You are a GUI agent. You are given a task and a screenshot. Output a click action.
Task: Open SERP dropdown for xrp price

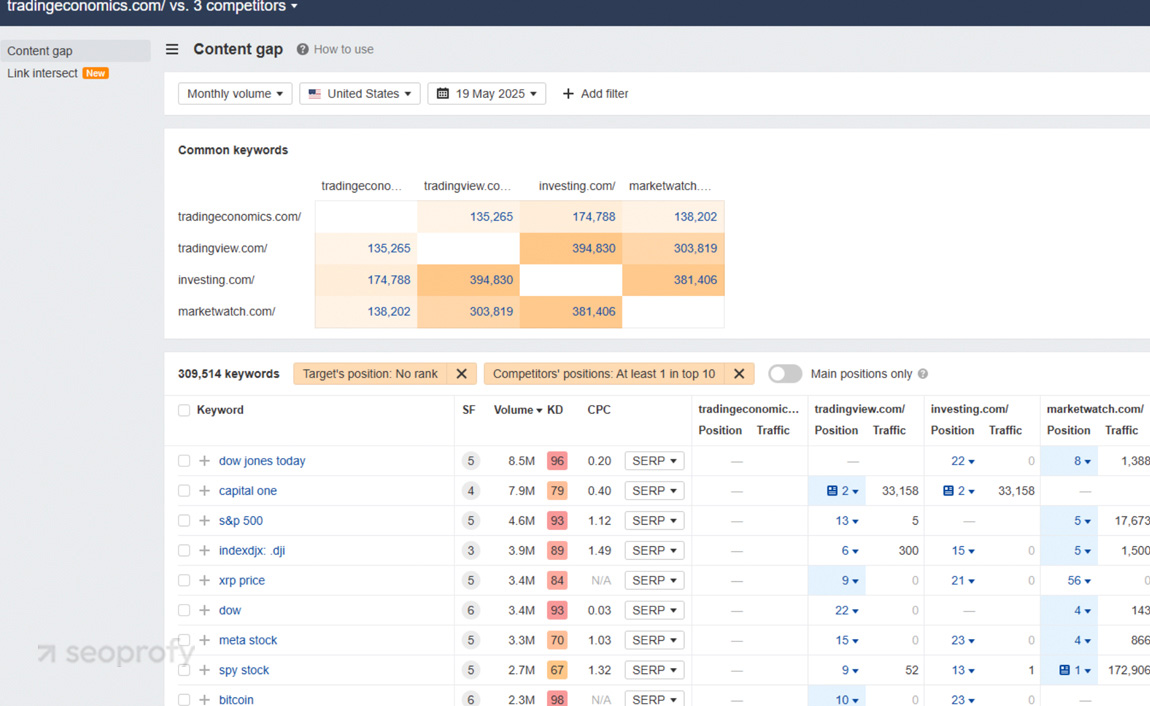pos(654,580)
